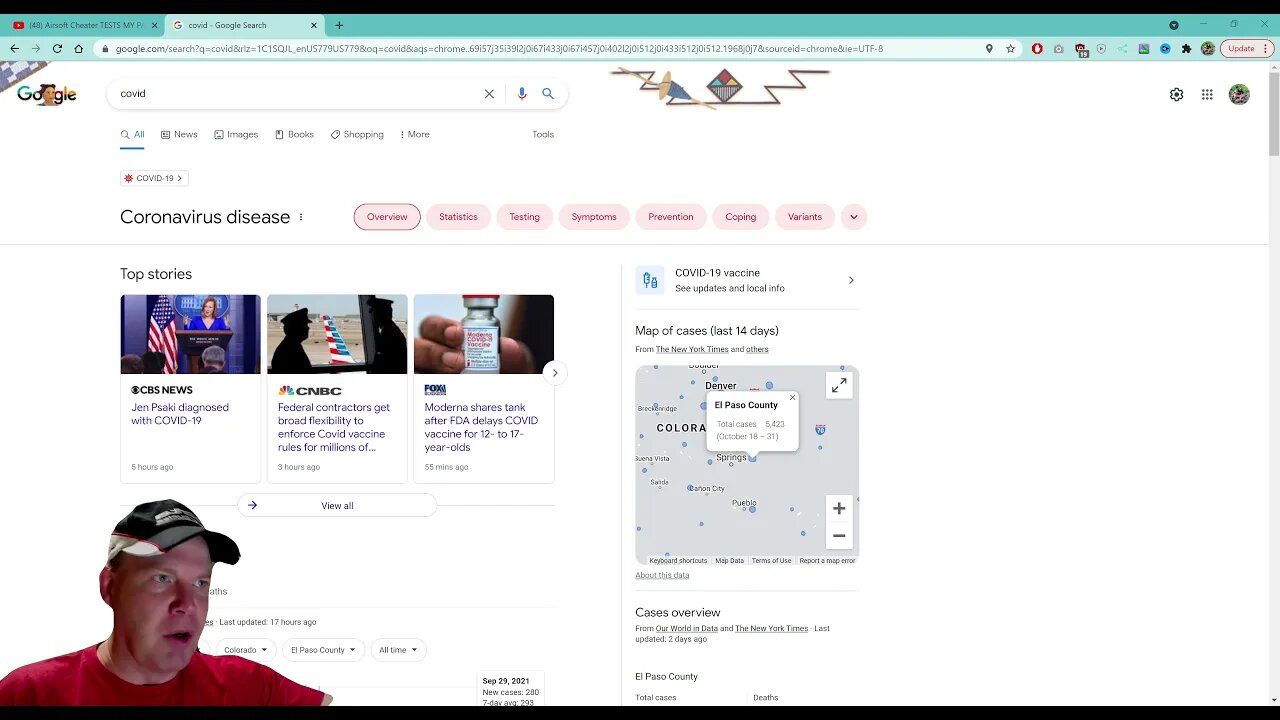Show next top stories with arrow
Image resolution: width=1280 pixels, height=720 pixels.
(555, 373)
